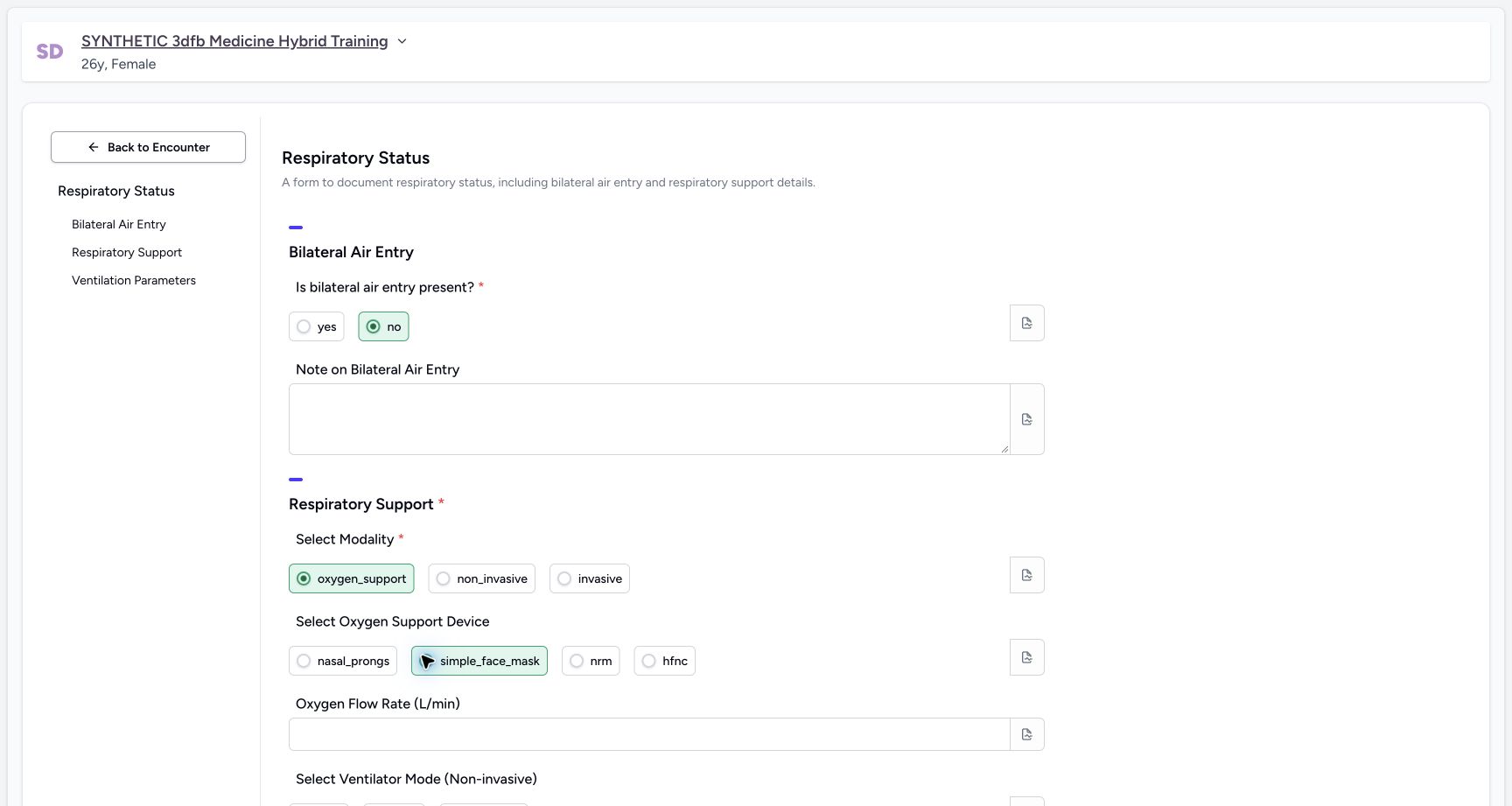Go to Ventilation Parameters section in sidebar
The width and height of the screenshot is (1512, 806).
pos(134,280)
